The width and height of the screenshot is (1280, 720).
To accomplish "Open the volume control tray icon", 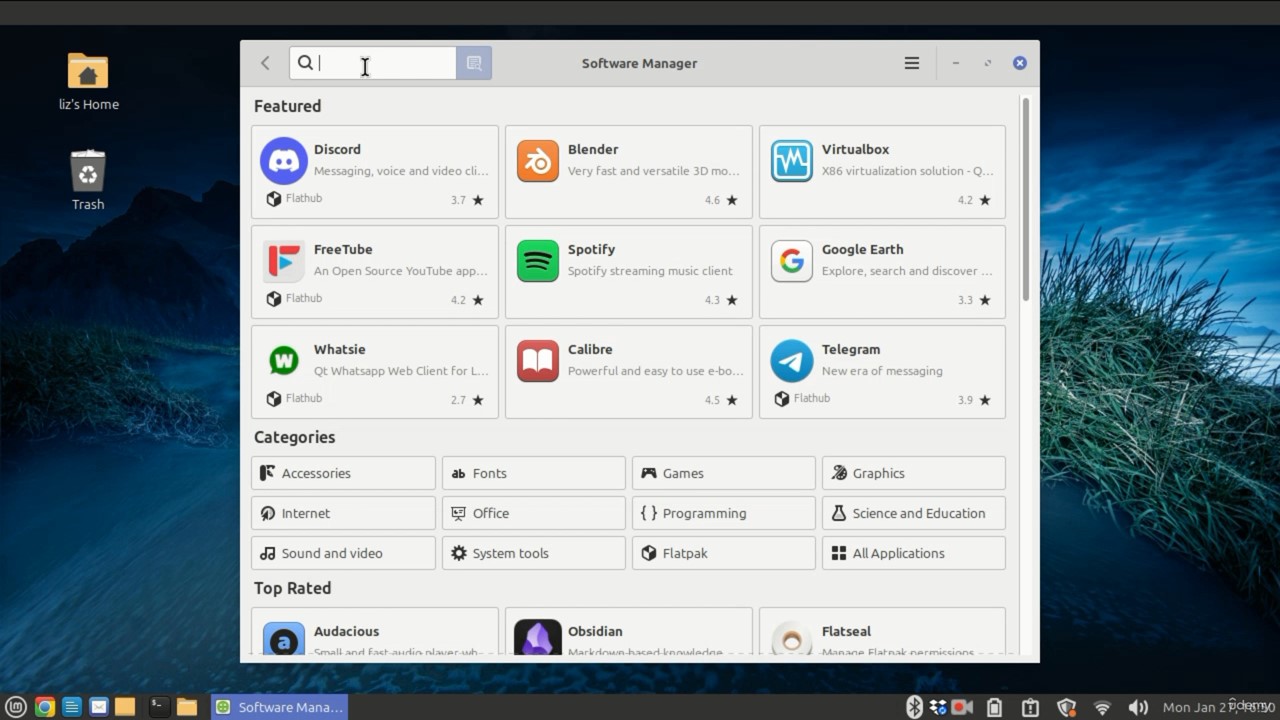I will 1138,708.
